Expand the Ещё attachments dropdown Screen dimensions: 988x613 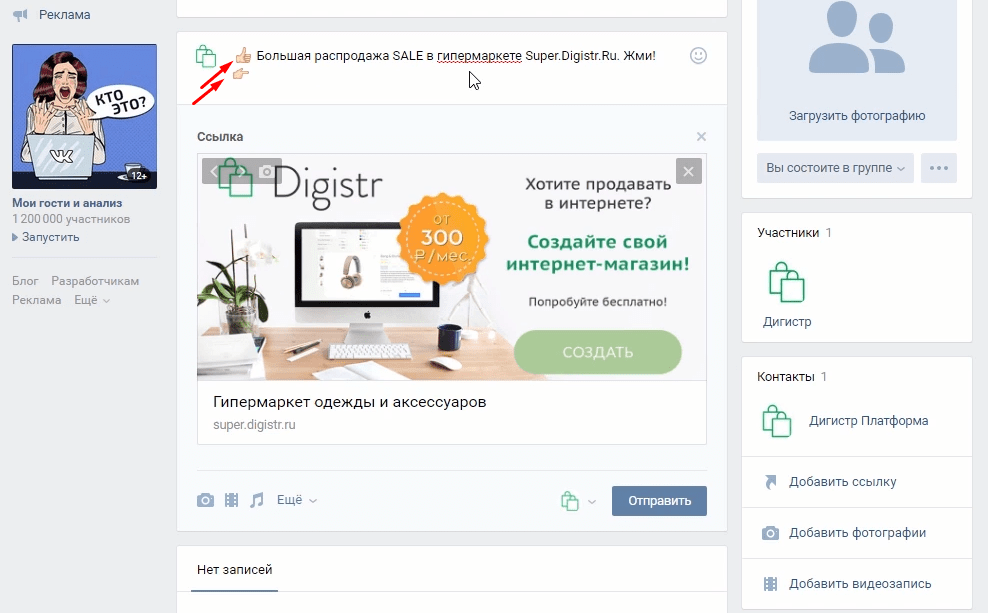click(297, 500)
